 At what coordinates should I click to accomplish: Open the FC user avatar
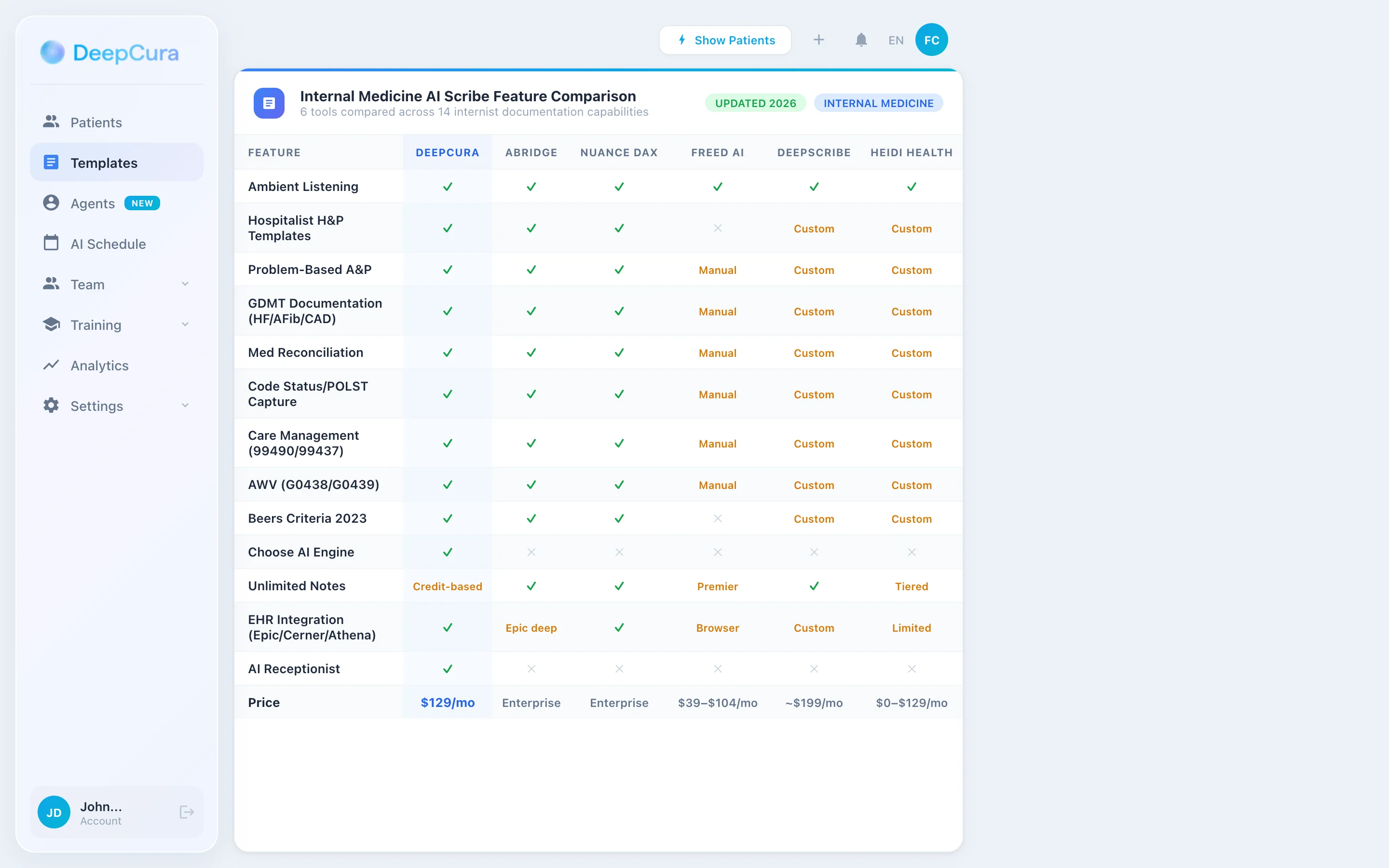(x=931, y=40)
